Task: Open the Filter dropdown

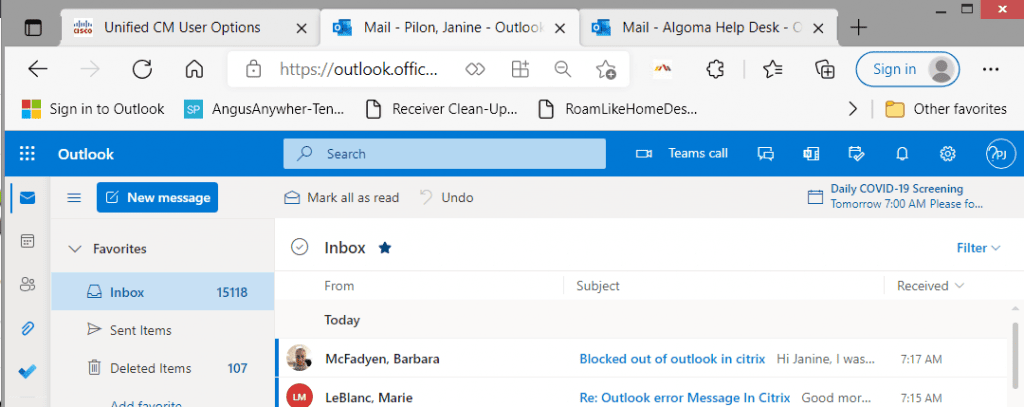Action: tap(977, 248)
